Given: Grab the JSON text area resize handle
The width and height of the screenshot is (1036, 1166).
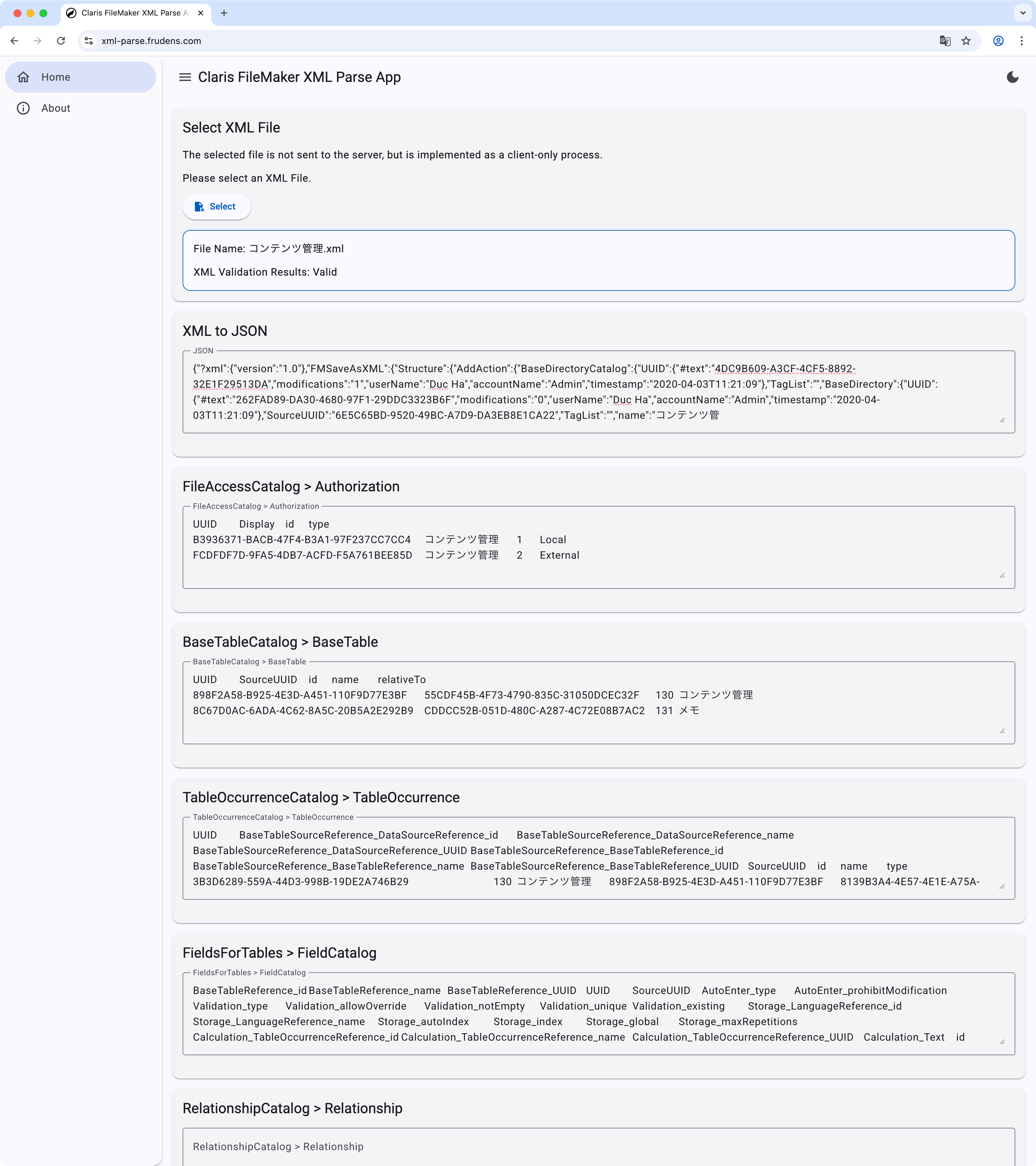Looking at the screenshot, I should tap(1002, 420).
